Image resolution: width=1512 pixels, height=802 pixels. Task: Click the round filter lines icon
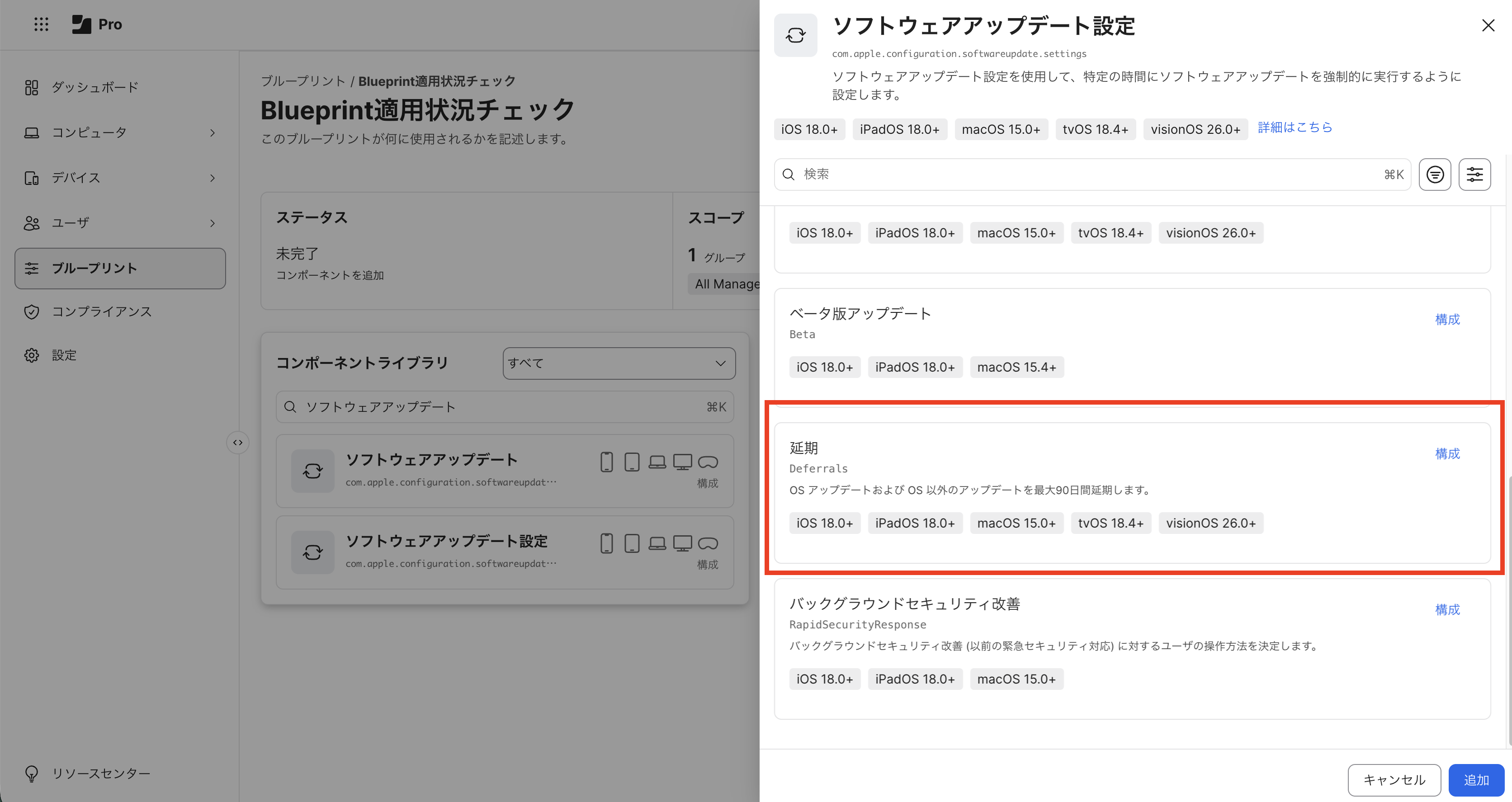click(x=1435, y=174)
